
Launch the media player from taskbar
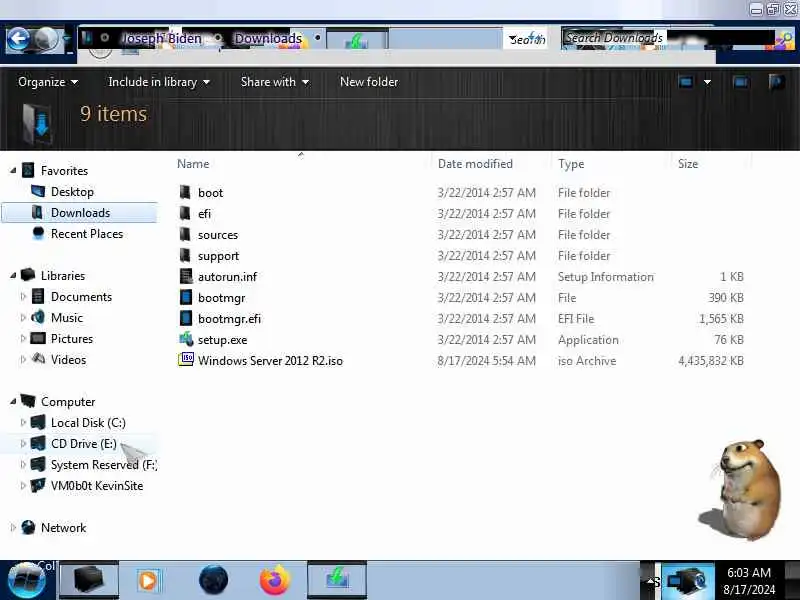148,580
